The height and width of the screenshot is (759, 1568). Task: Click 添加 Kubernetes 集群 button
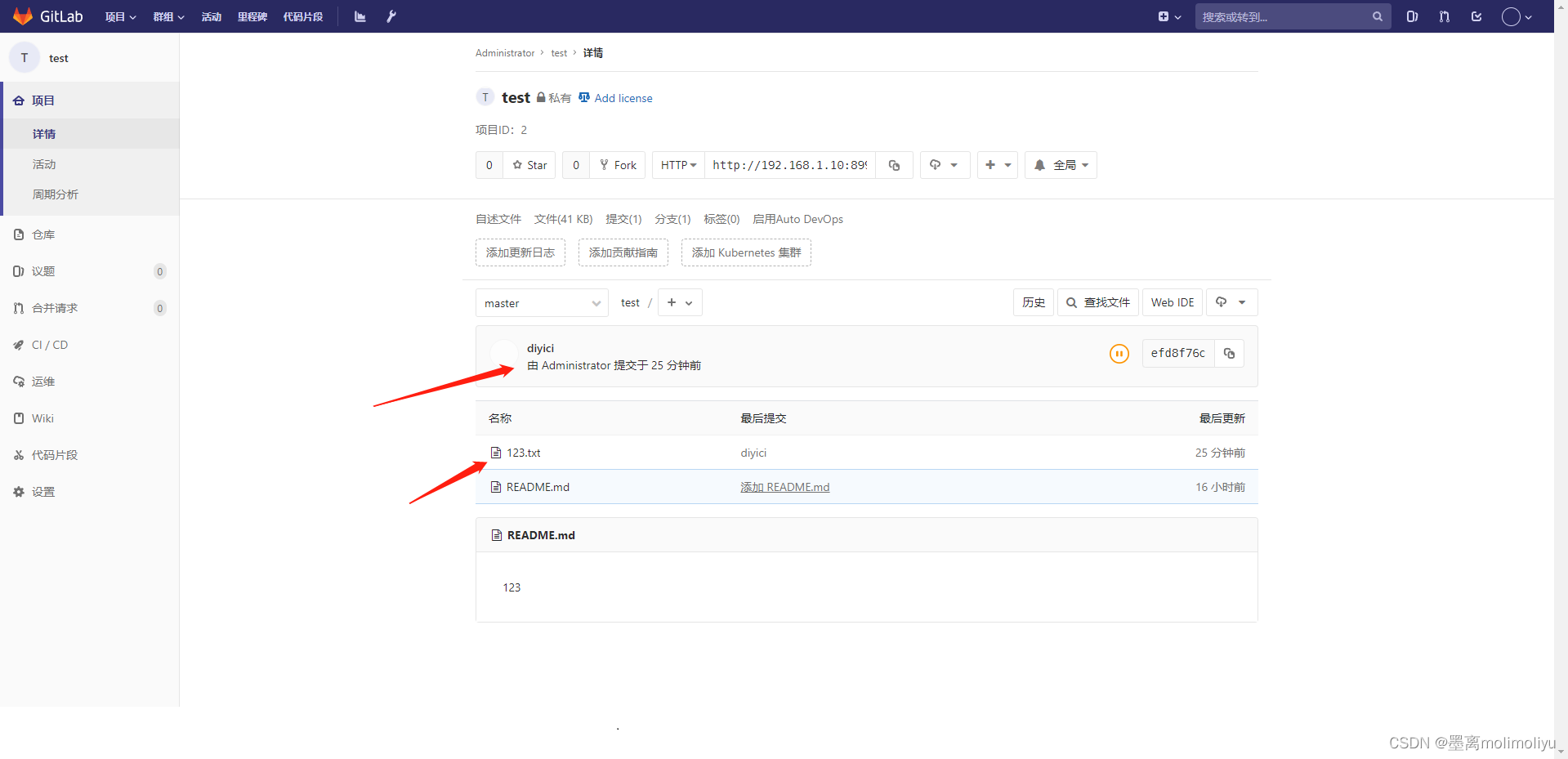click(746, 252)
